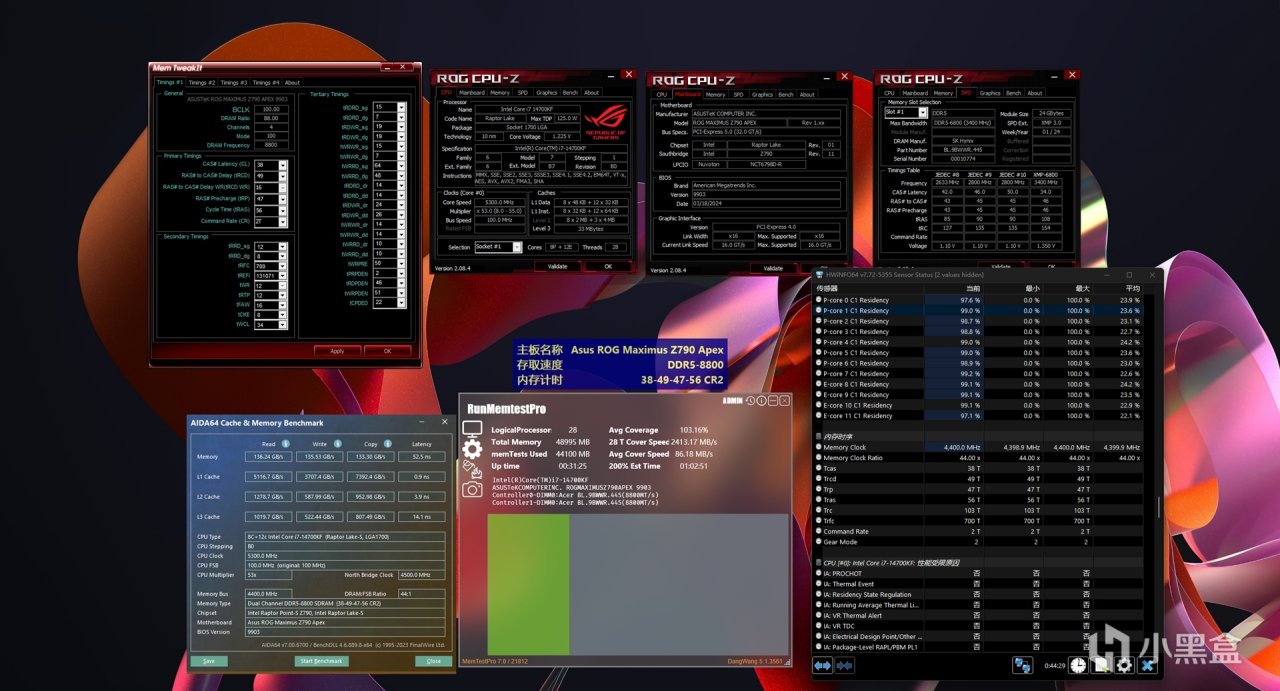Click the history clock icon in RunMemtestPro
The image size is (1280, 691).
[750, 401]
